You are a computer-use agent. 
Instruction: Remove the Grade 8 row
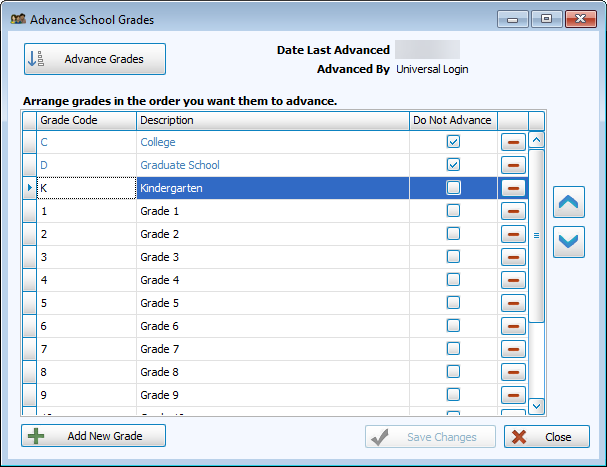513,372
